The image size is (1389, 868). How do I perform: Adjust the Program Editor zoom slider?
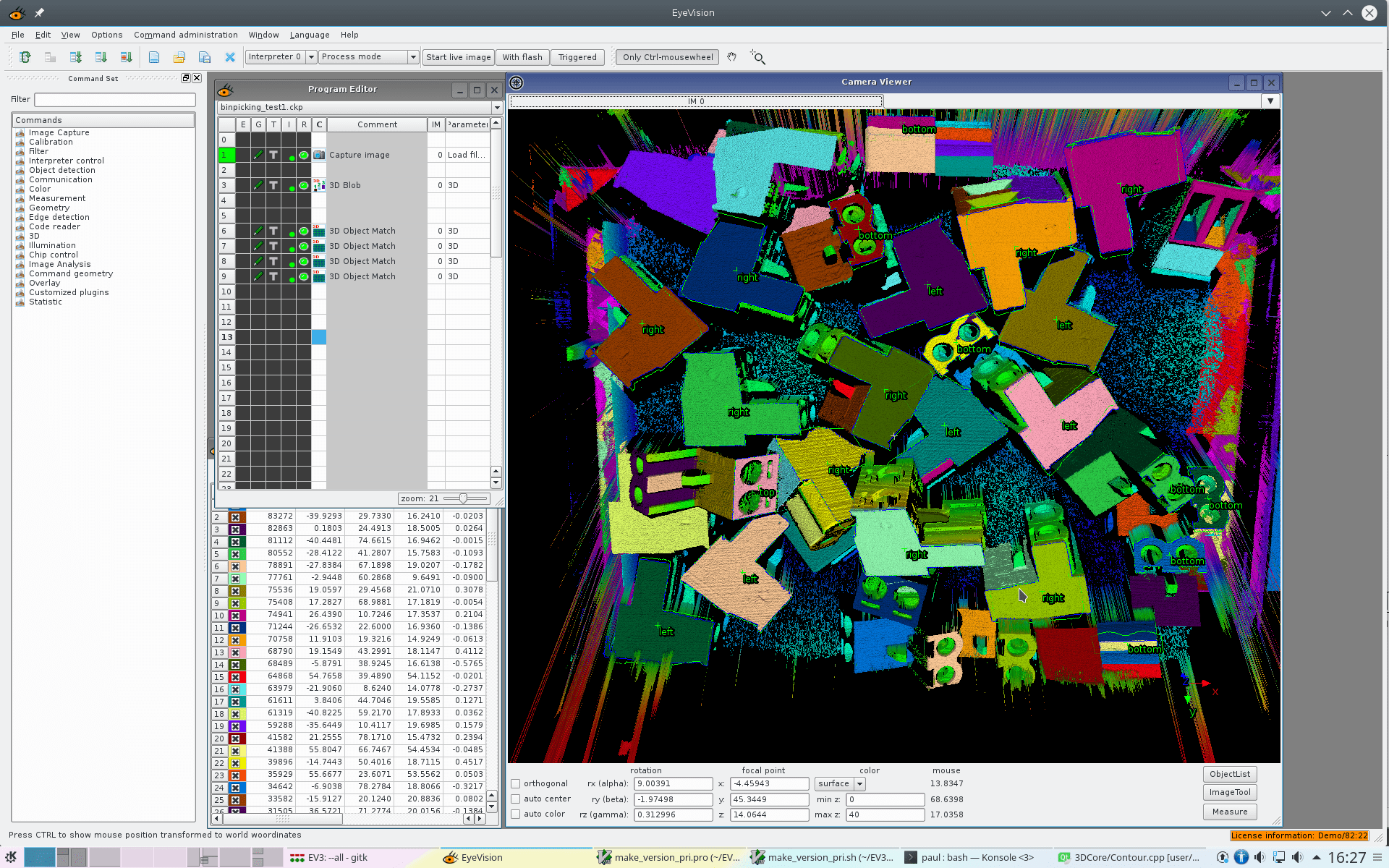(463, 498)
